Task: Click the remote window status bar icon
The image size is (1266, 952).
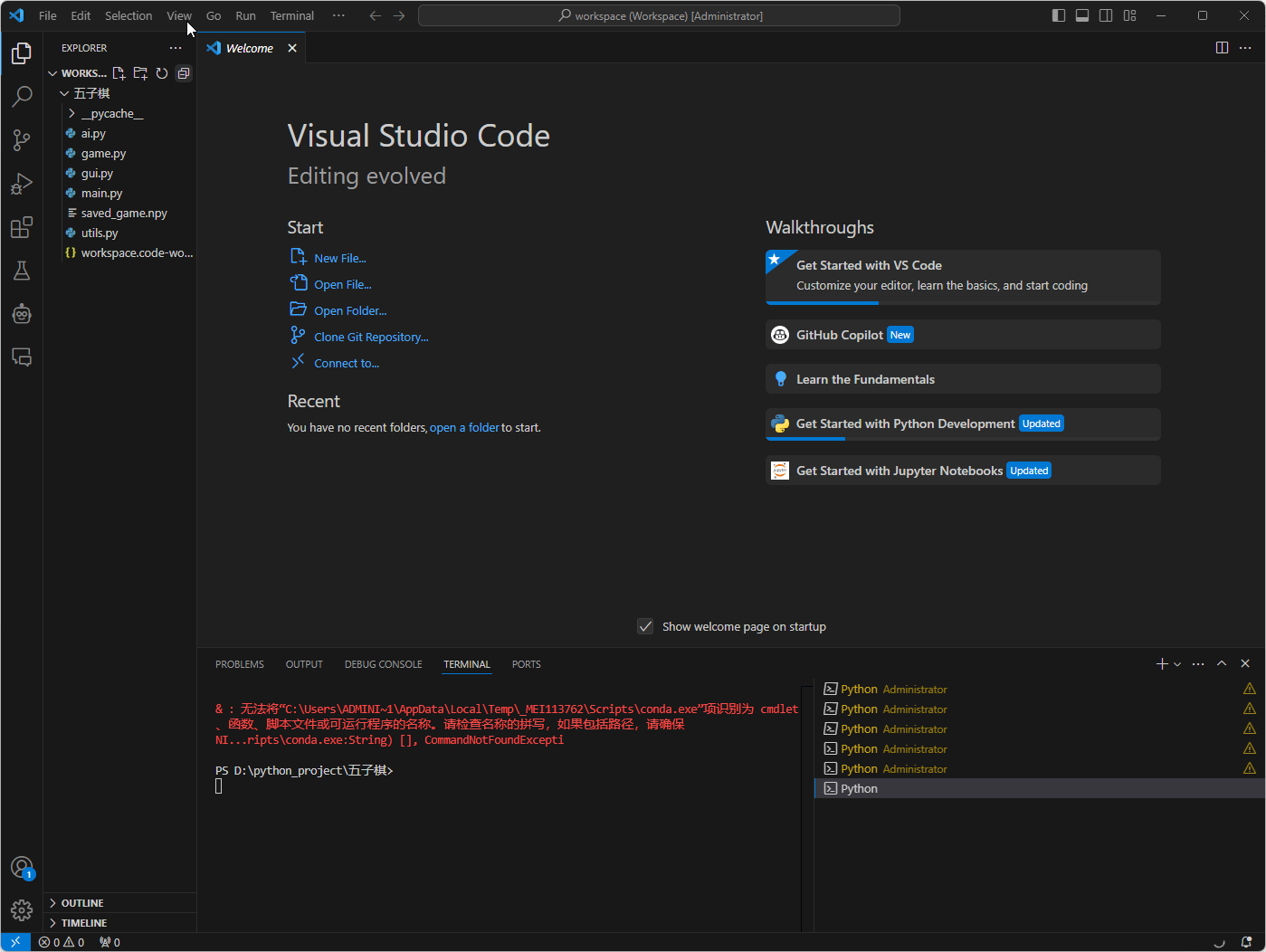Action: tap(15, 942)
